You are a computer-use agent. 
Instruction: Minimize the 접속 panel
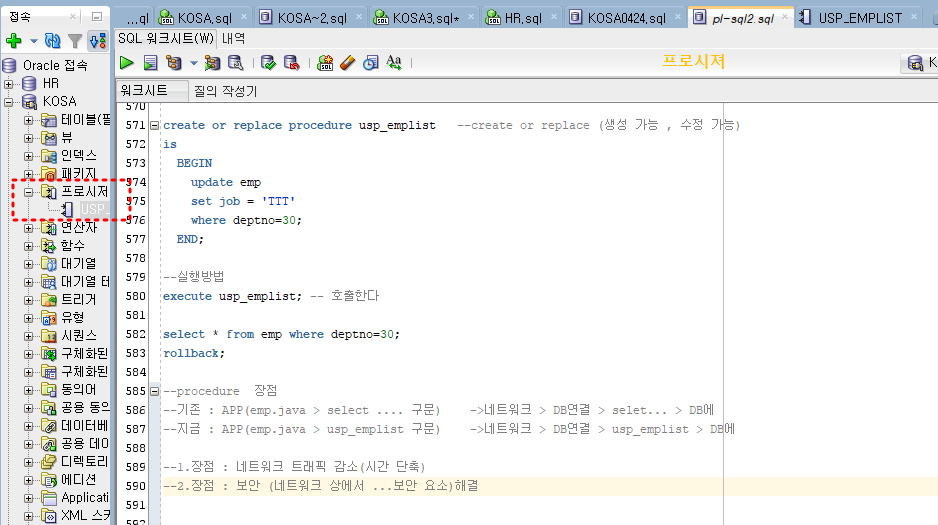97,16
